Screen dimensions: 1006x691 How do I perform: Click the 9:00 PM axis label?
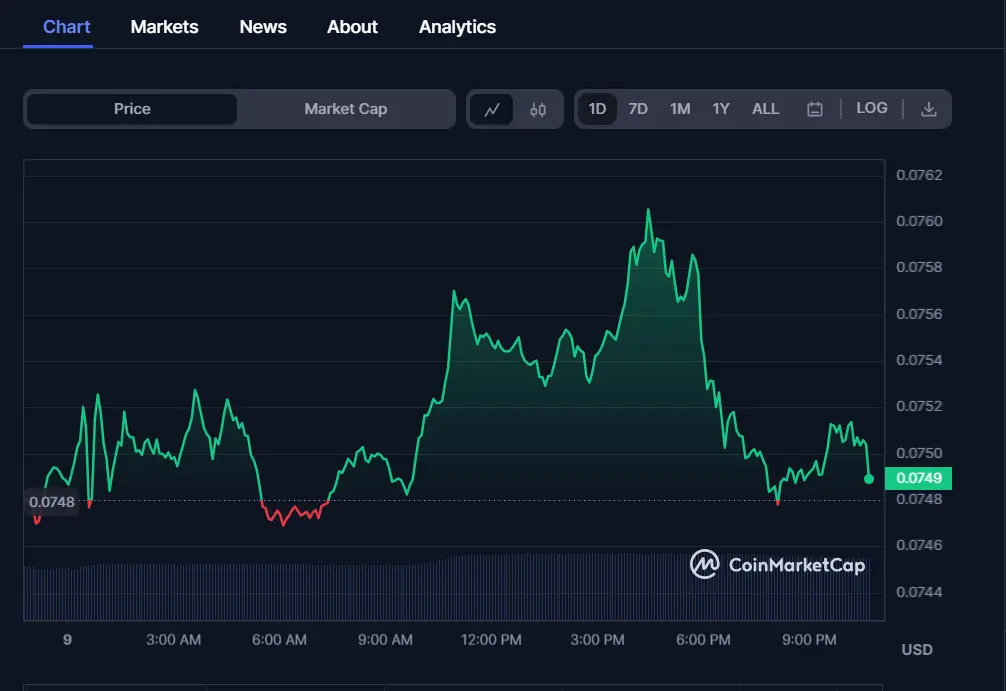point(809,640)
